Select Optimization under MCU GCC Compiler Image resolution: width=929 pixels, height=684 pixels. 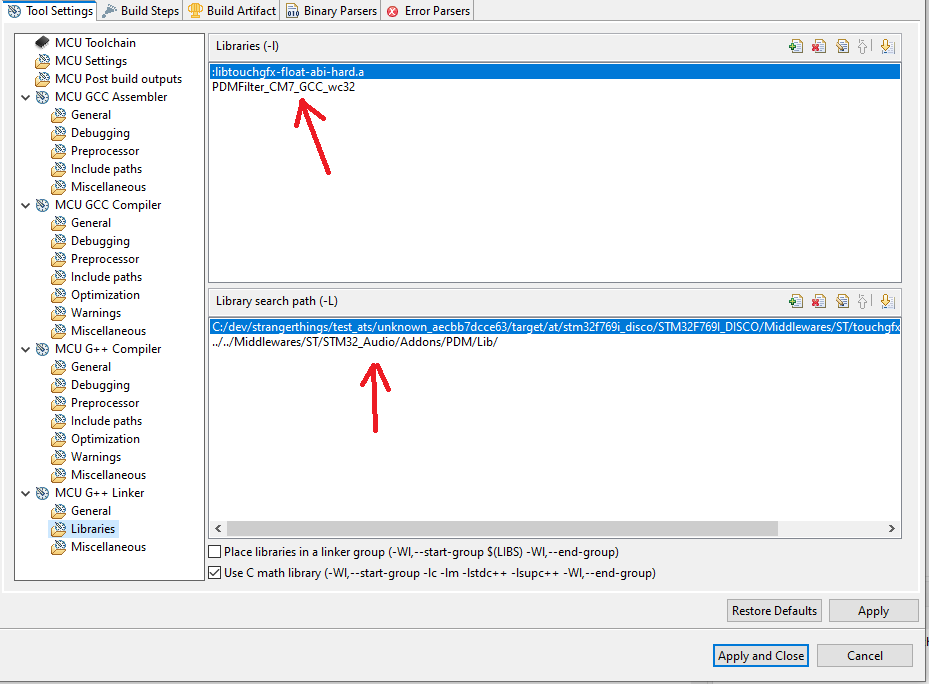coord(105,294)
